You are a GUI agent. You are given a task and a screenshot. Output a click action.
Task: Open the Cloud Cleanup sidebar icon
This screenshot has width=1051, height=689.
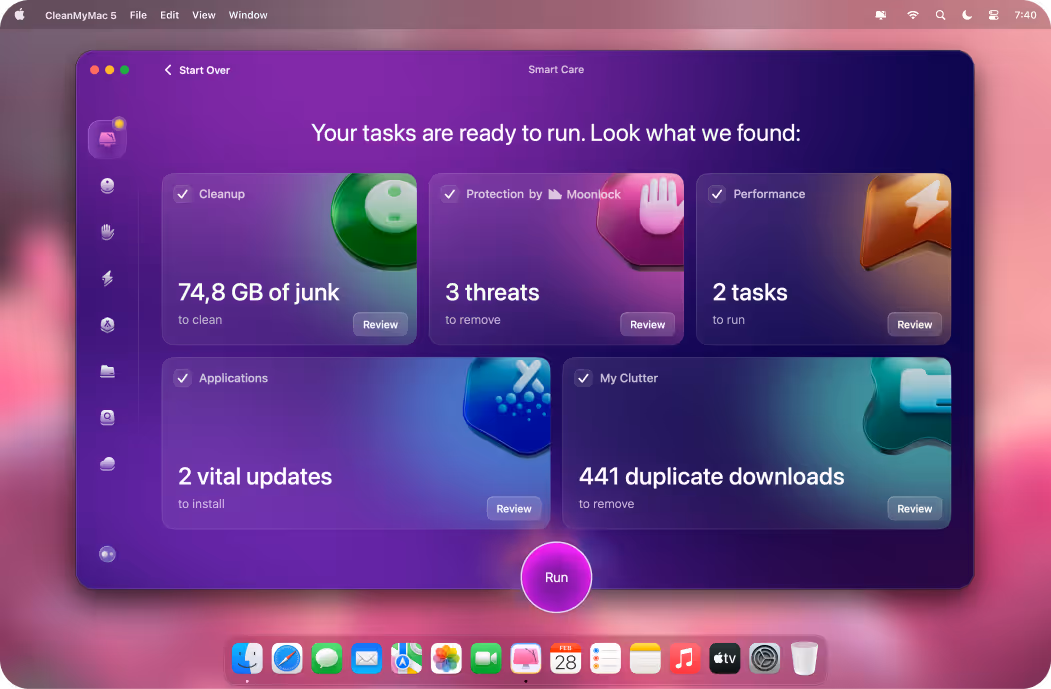tap(107, 463)
